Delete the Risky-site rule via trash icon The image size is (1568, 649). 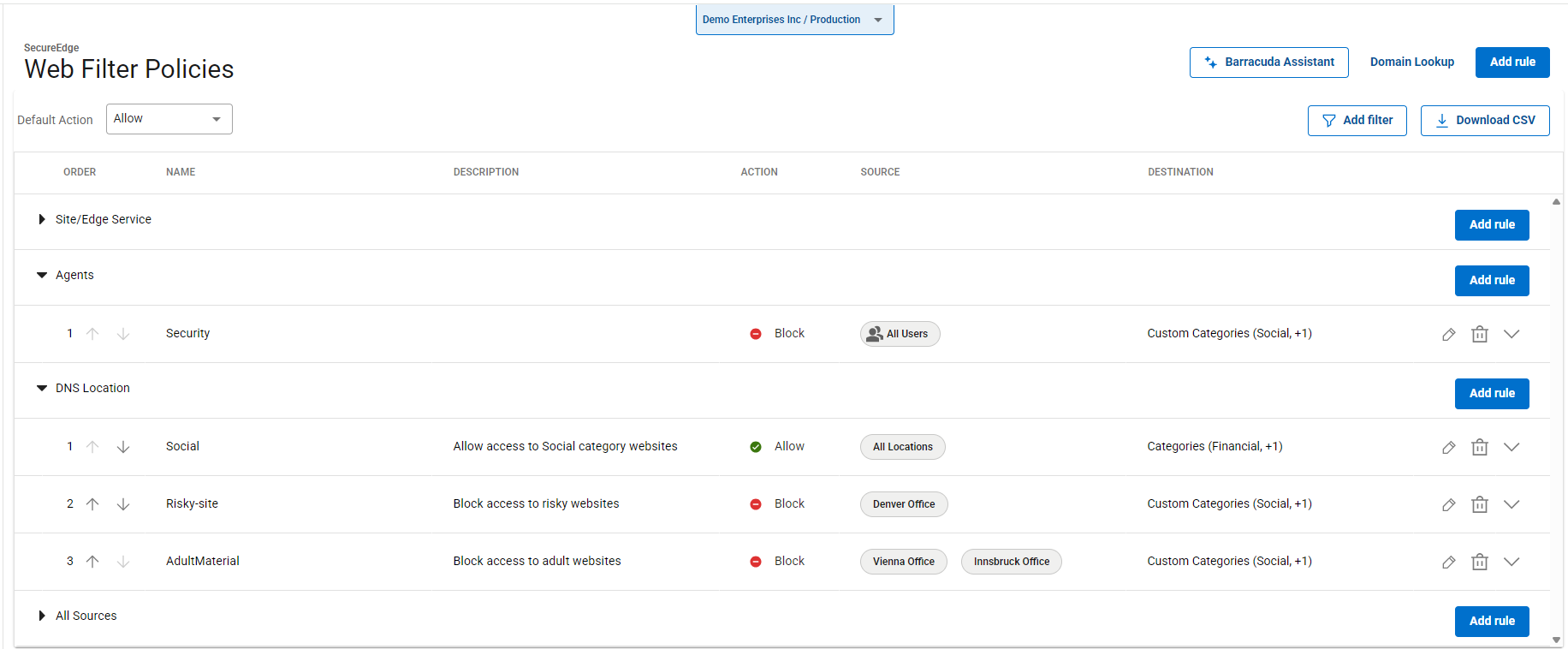click(1479, 504)
